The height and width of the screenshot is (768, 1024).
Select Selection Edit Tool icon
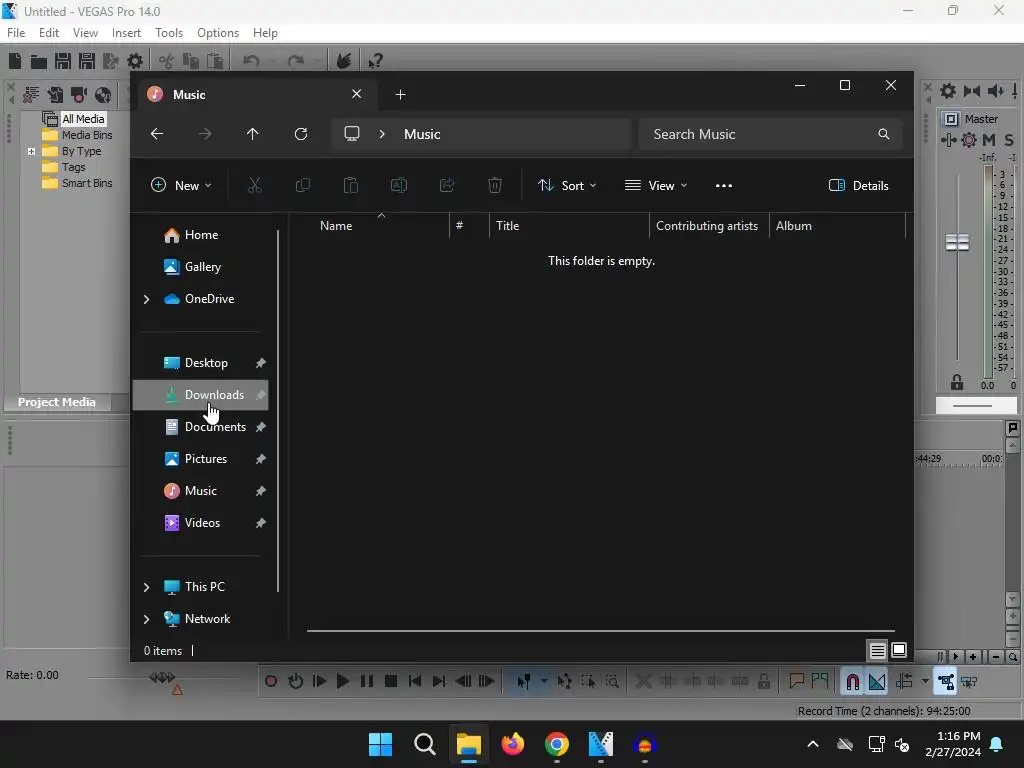point(588,682)
